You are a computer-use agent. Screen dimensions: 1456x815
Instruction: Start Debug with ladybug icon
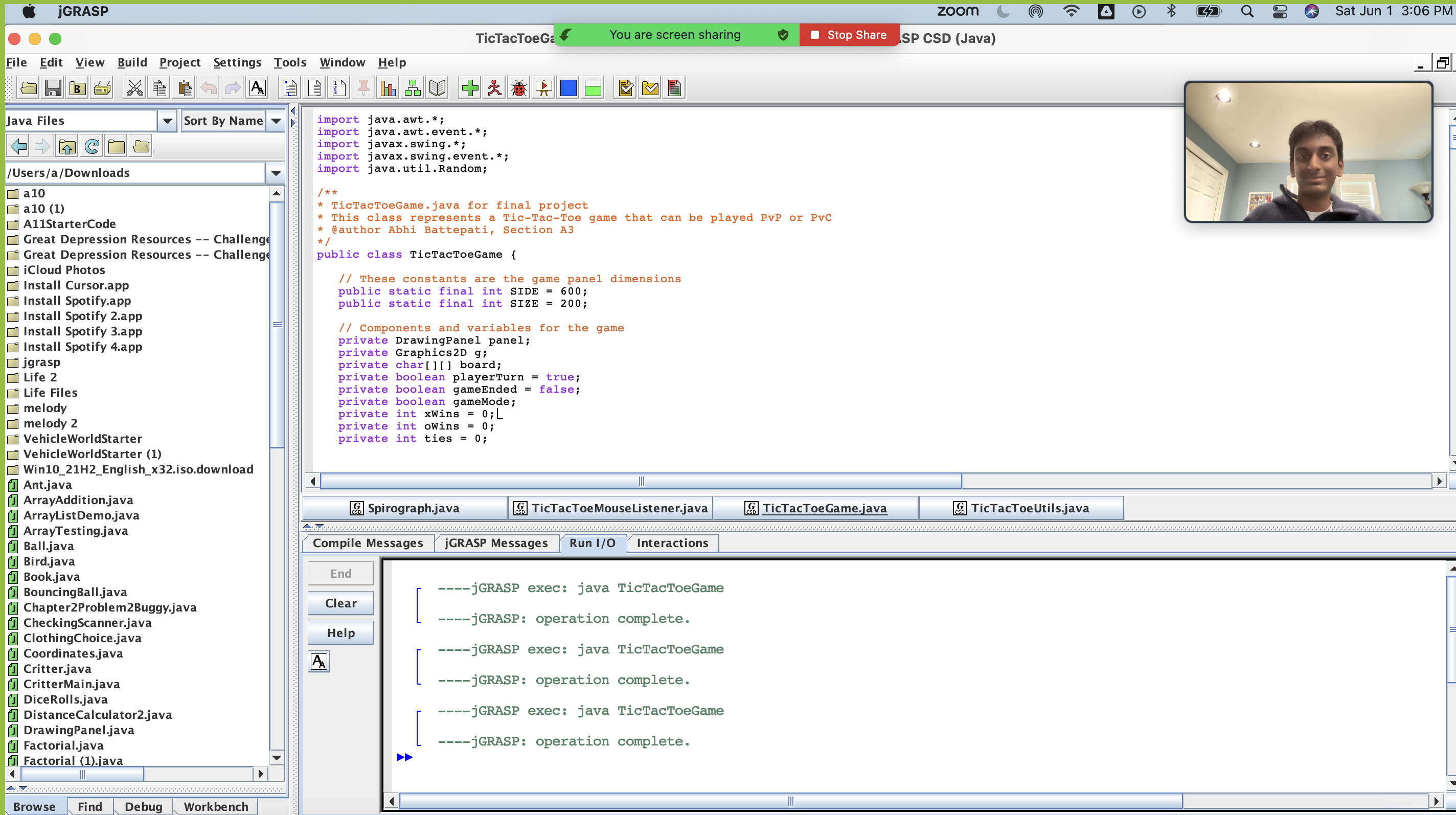[x=519, y=88]
